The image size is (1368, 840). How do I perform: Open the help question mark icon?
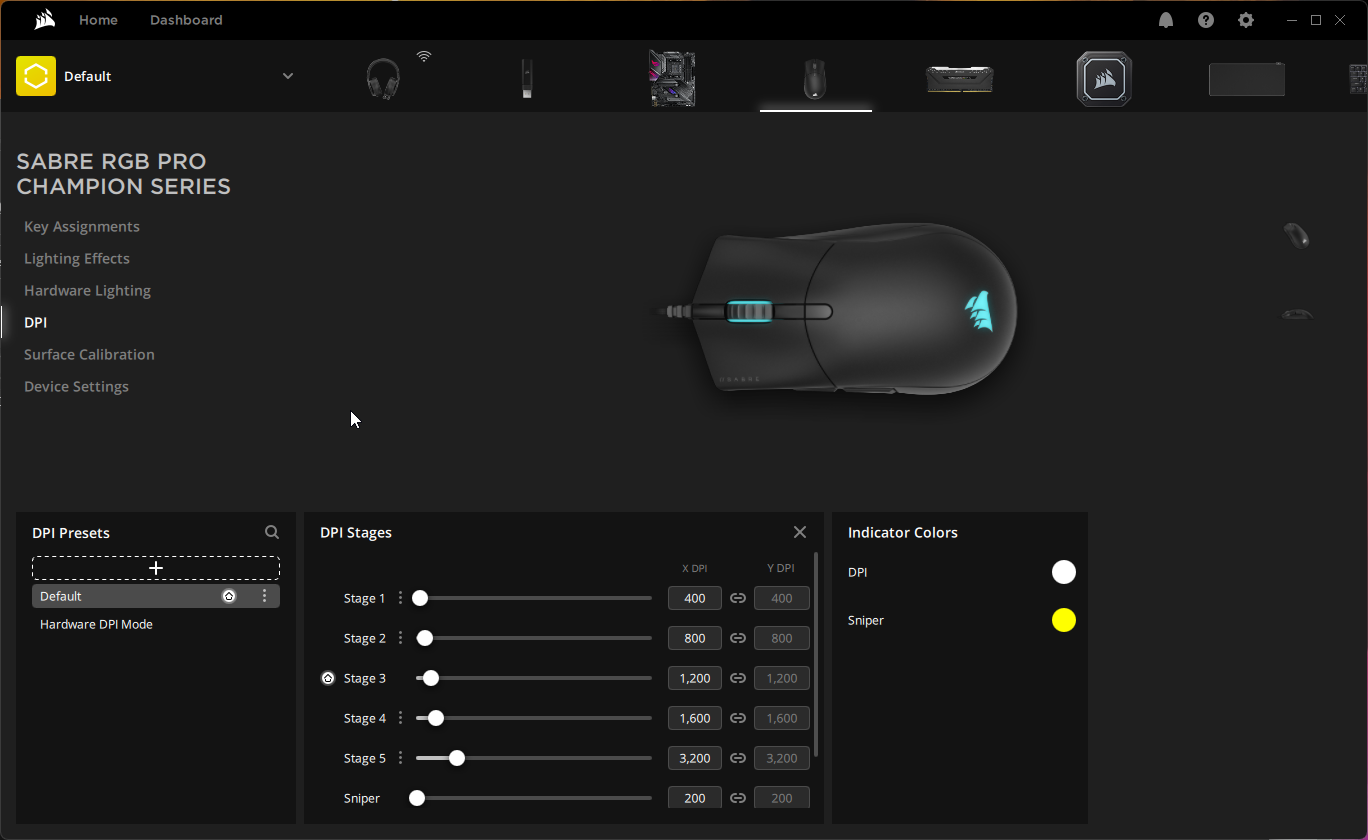[x=1206, y=20]
